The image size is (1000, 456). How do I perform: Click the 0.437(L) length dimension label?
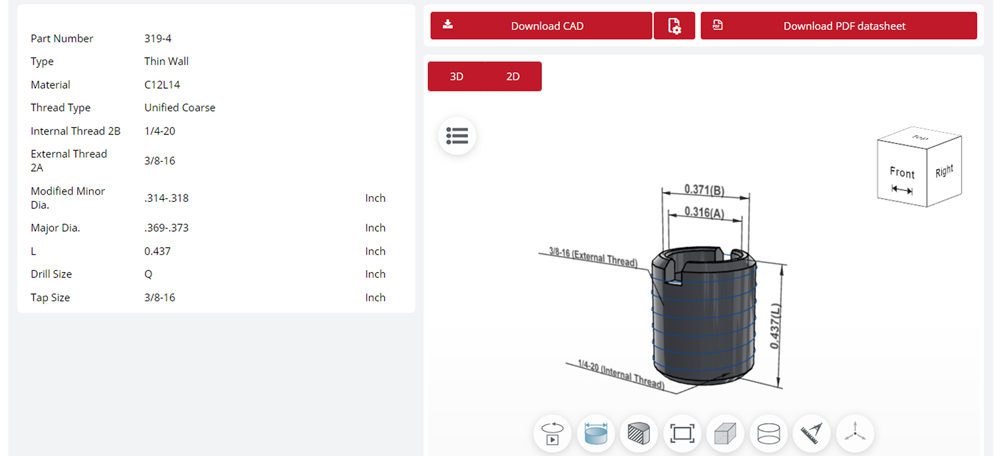pos(775,325)
